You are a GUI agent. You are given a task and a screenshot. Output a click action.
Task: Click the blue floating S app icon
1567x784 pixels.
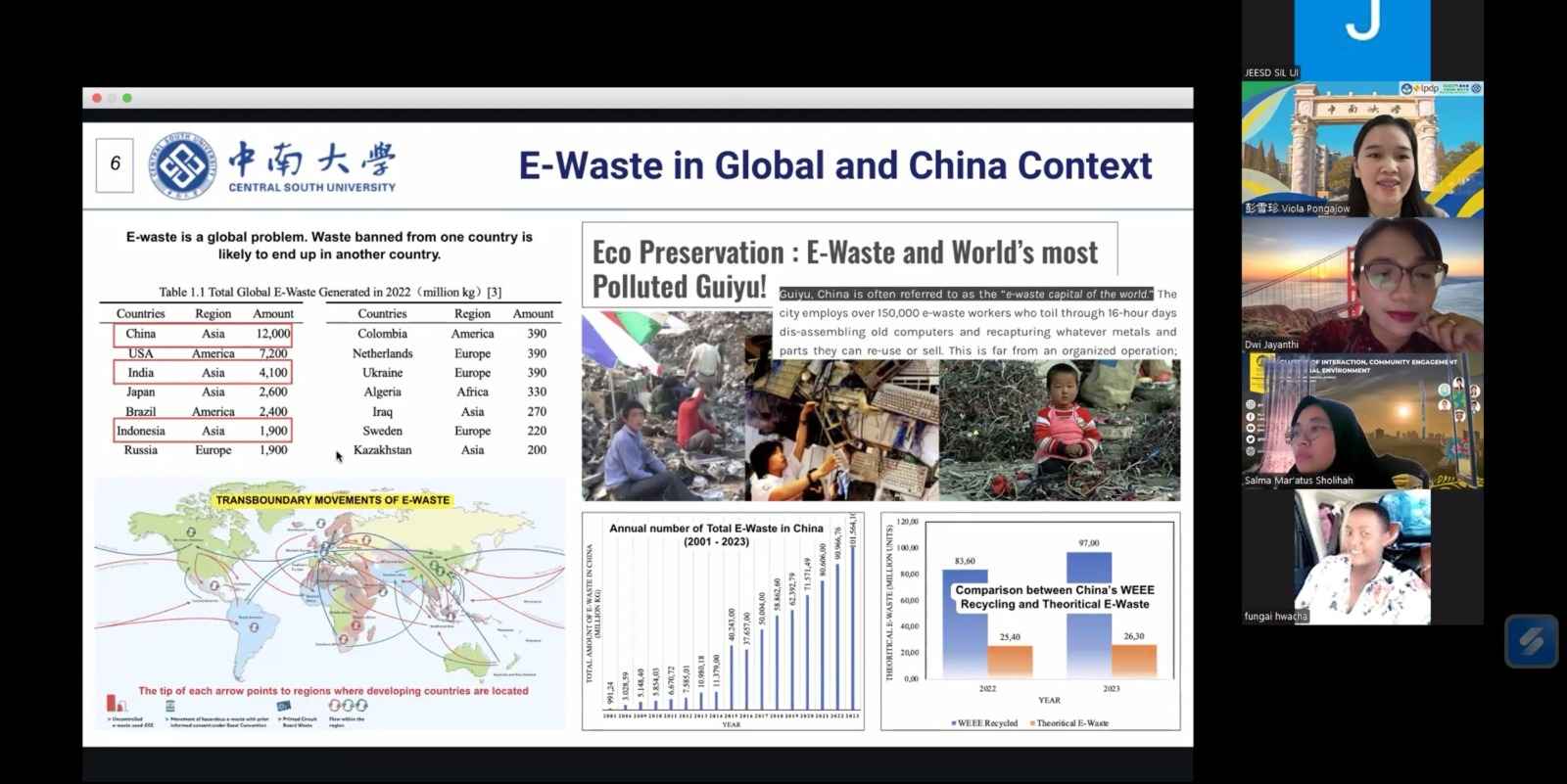tap(1531, 641)
